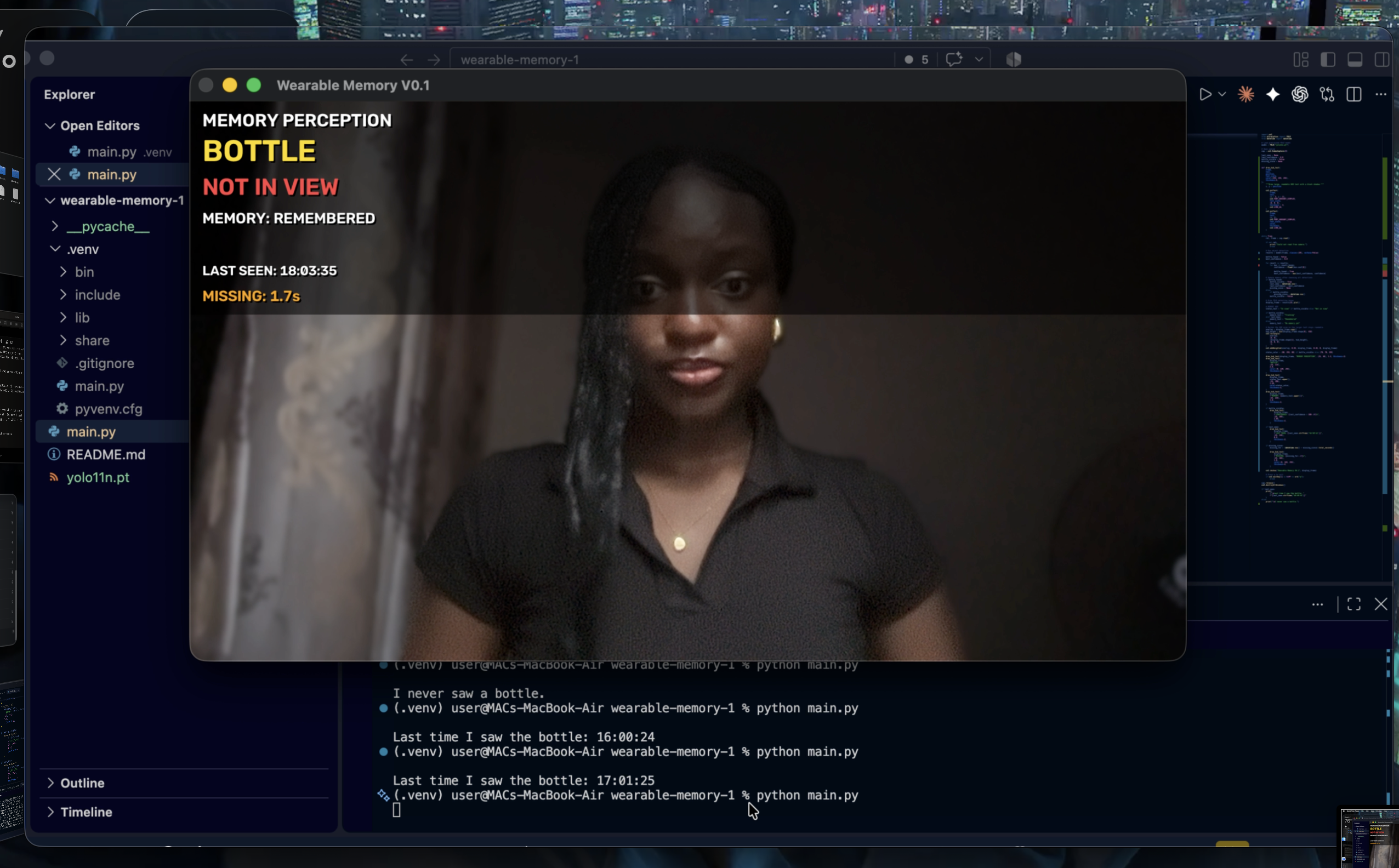
Task: Click the yellow BOTTLE label
Action: (x=259, y=152)
